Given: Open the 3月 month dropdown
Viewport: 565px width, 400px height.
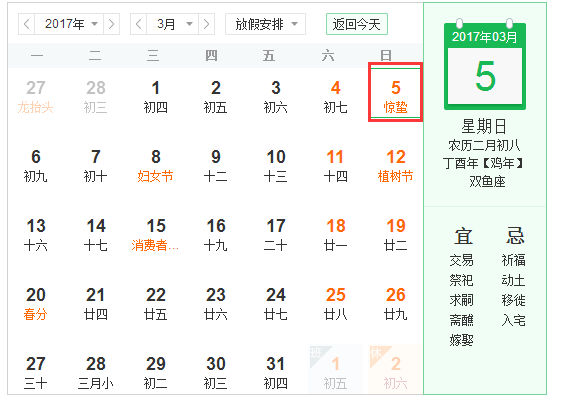Looking at the screenshot, I should (172, 24).
